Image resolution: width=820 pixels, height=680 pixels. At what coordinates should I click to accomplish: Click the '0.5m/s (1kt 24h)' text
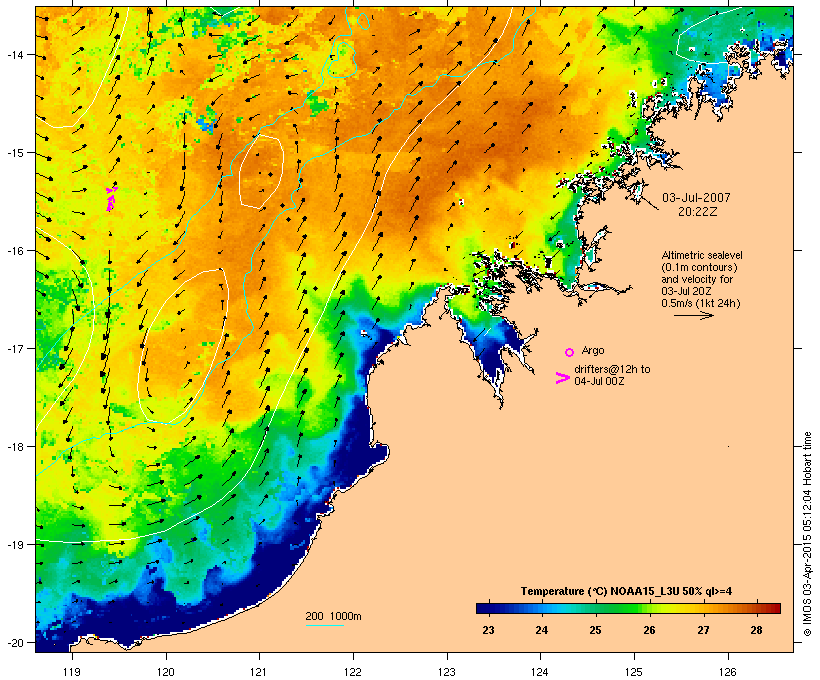tap(701, 303)
